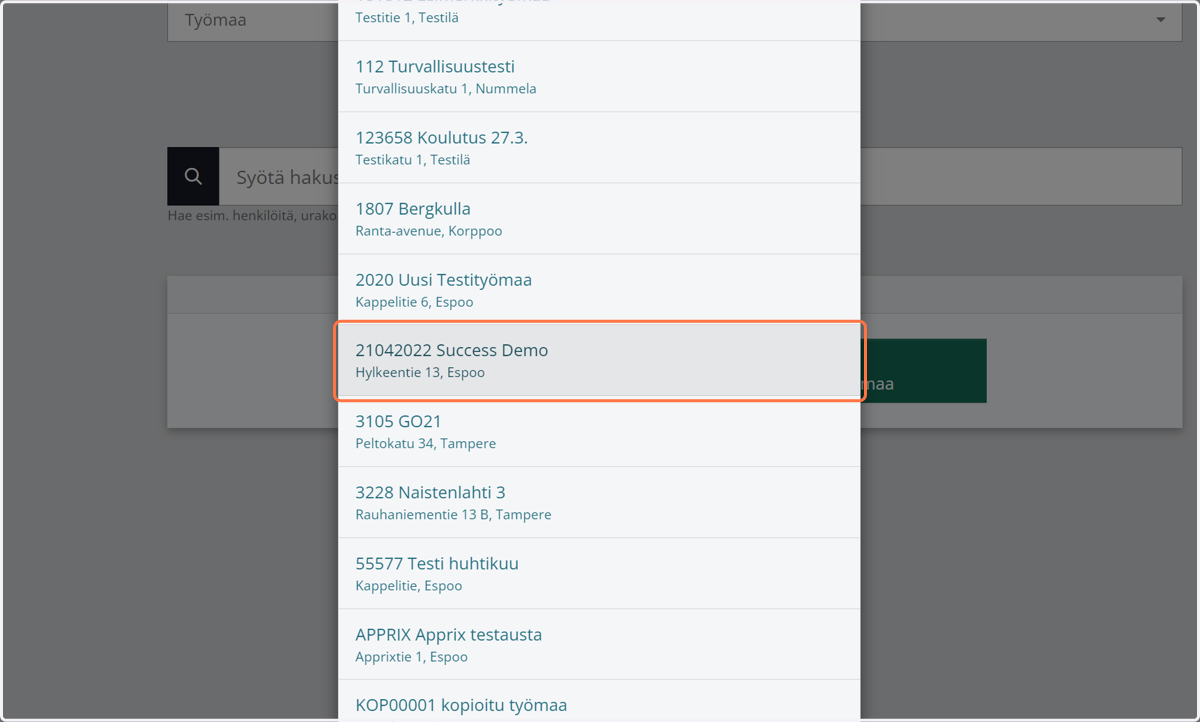The height and width of the screenshot is (722, 1200).
Task: Choose 3105 GO21 from the list
Action: click(599, 431)
